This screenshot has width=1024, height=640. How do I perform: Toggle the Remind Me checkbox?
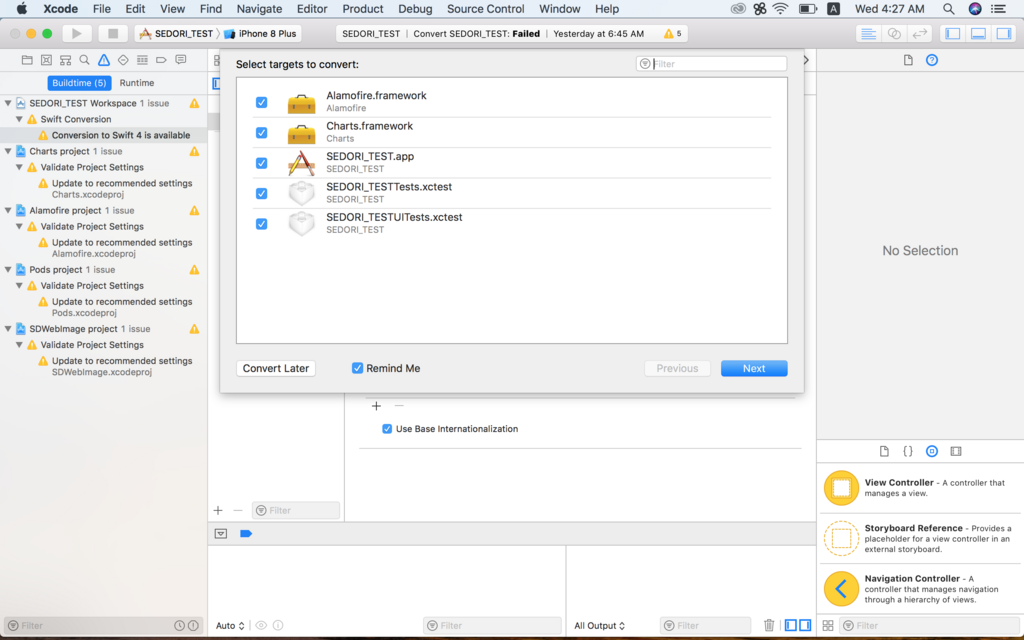[x=357, y=368]
